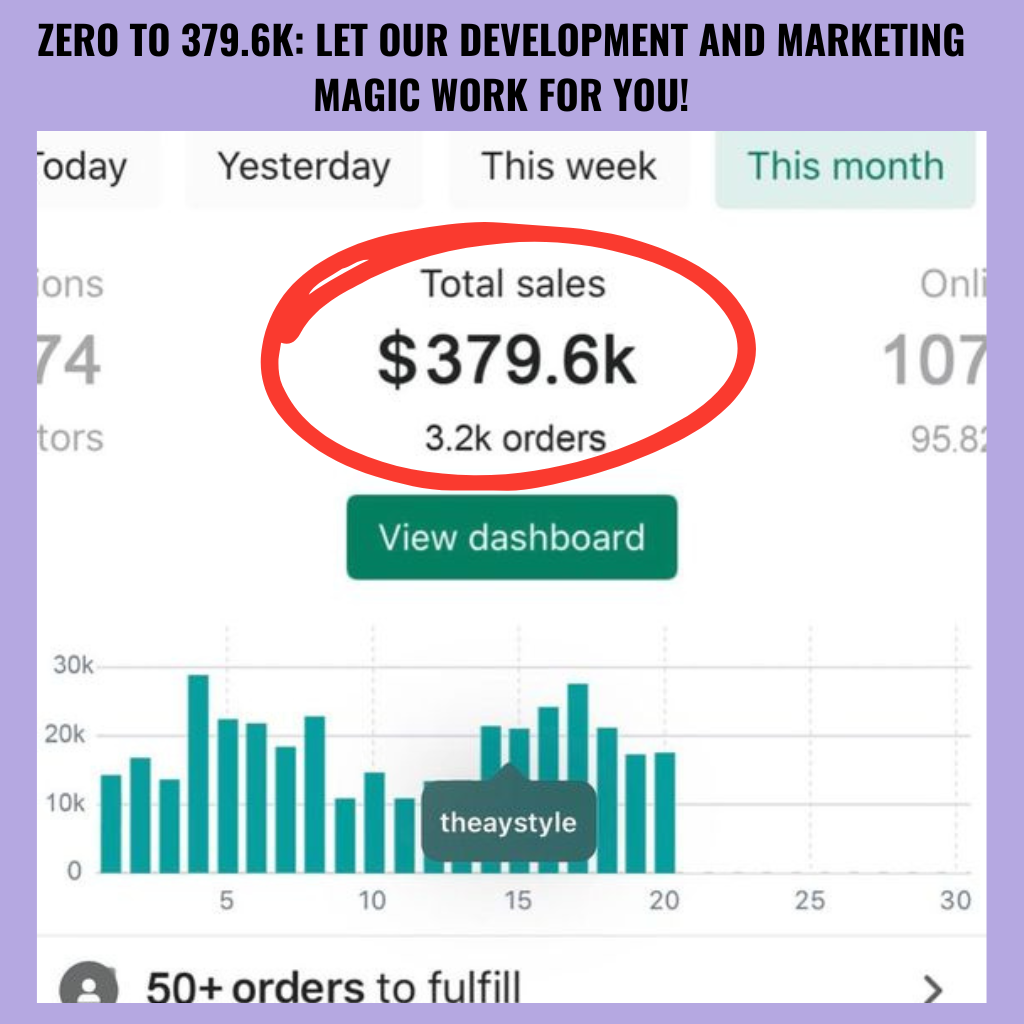This screenshot has width=1024, height=1024.
Task: Click the $379.6k total sales figure
Action: [x=506, y=361]
